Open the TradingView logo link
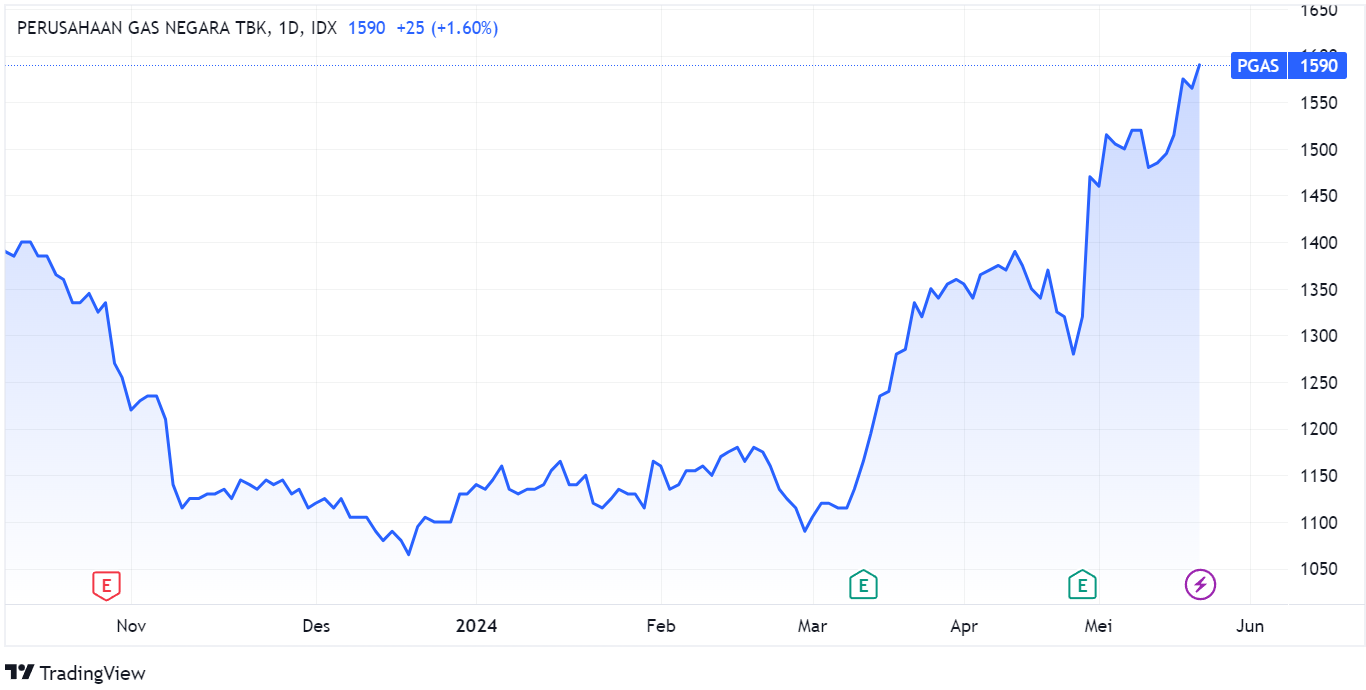Viewport: 1366px width, 690px height. click(x=75, y=673)
